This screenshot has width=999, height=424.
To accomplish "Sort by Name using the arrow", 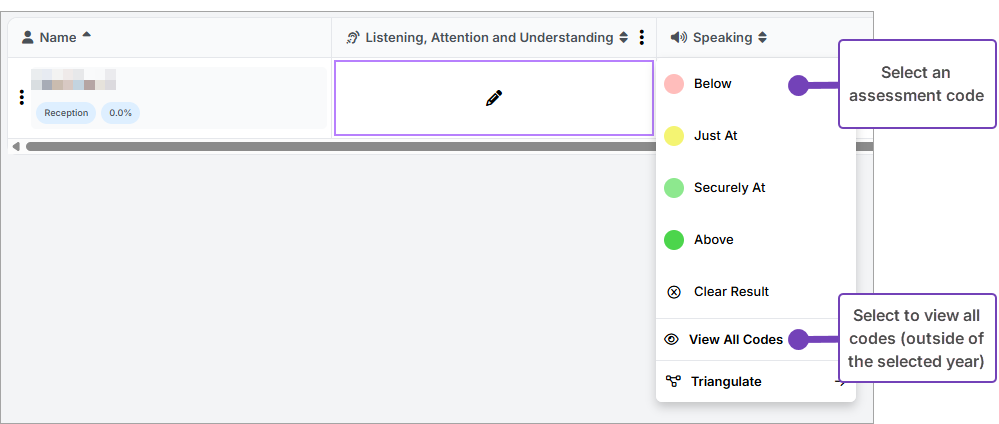I will tap(86, 36).
